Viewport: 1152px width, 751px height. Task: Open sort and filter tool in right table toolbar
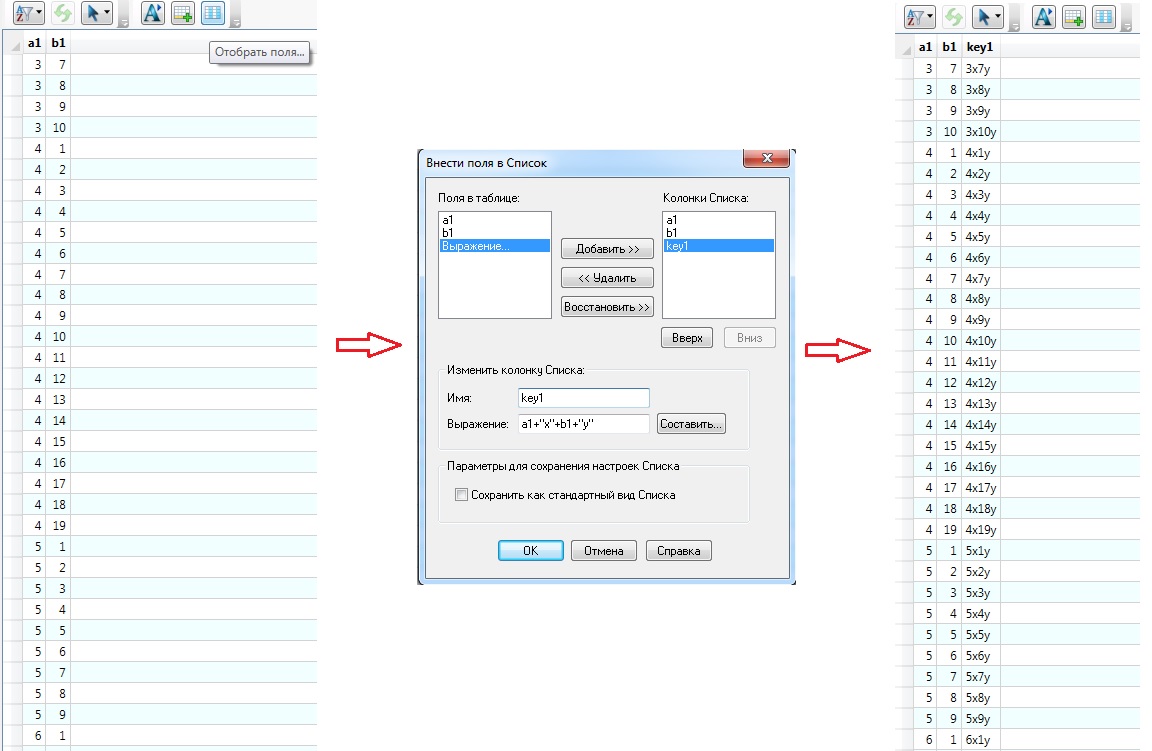coord(919,17)
